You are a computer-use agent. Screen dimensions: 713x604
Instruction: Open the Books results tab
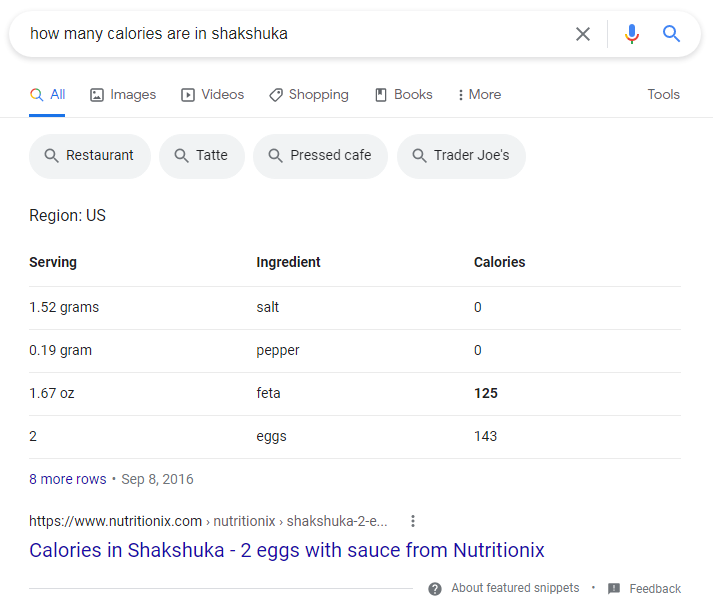pos(403,95)
